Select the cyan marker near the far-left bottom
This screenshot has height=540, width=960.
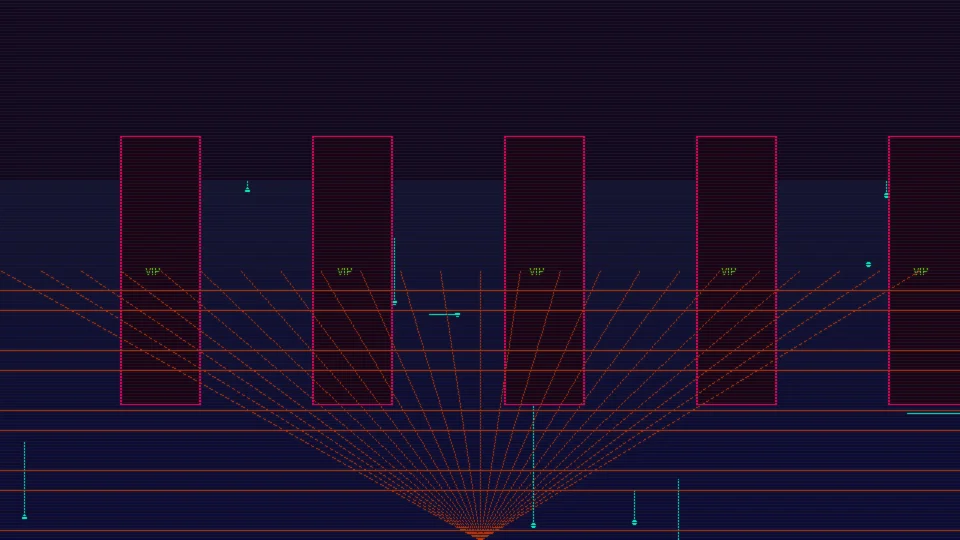[24, 516]
